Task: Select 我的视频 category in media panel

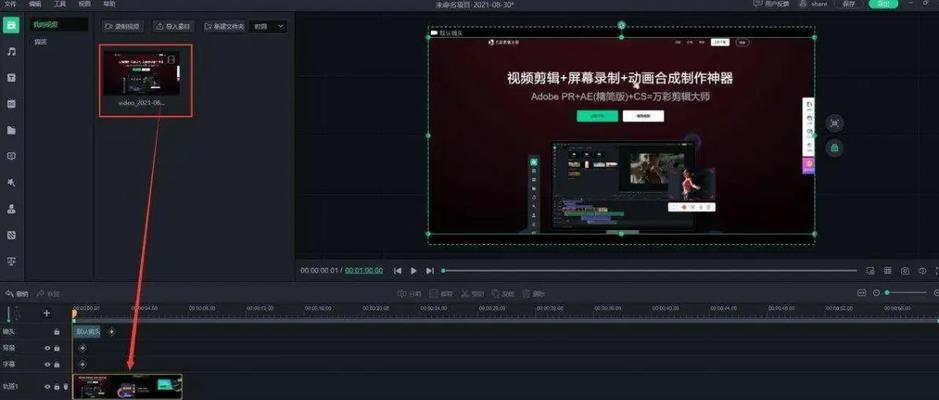Action: [x=59, y=25]
